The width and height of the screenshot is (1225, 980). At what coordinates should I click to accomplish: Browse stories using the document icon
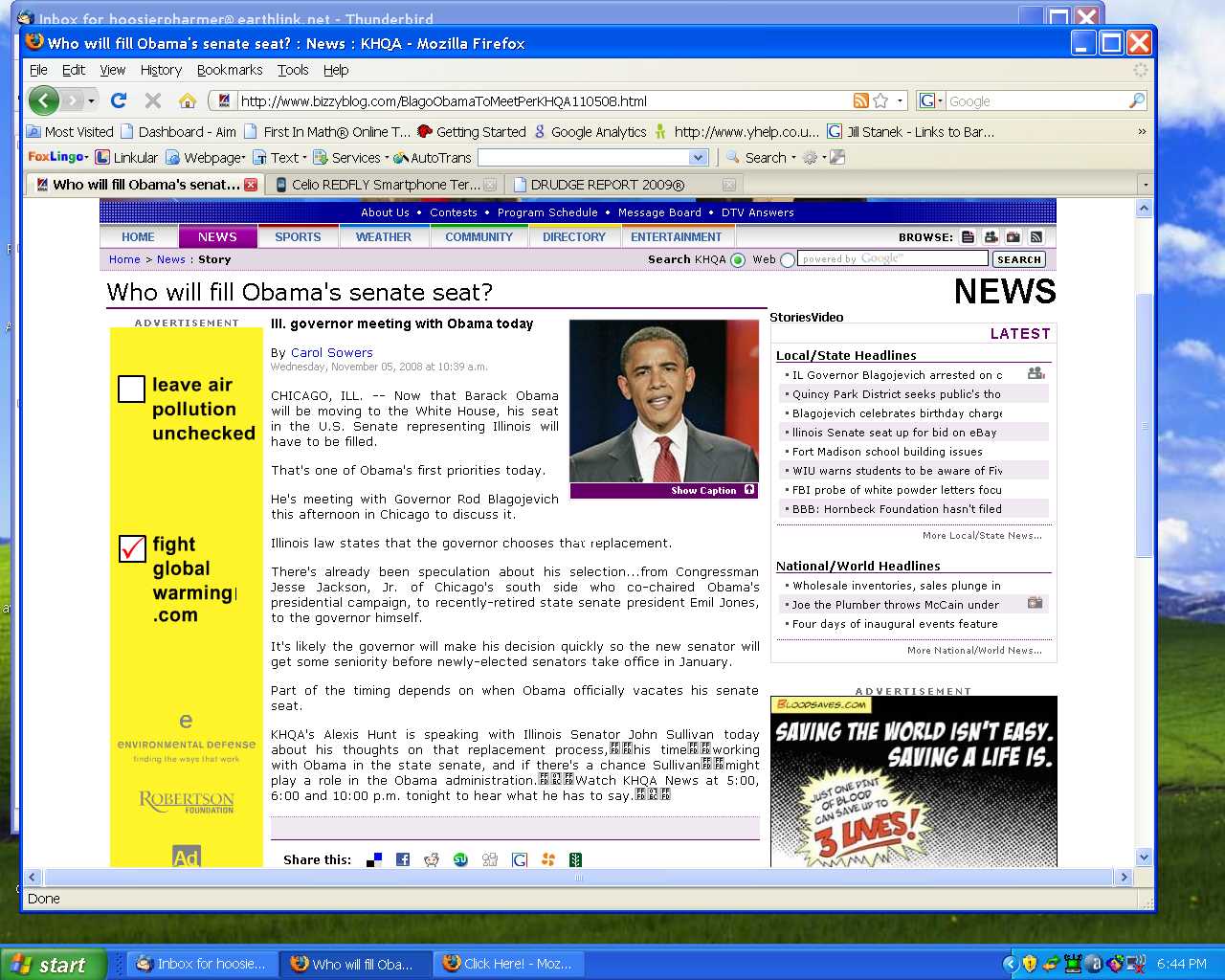[x=968, y=237]
